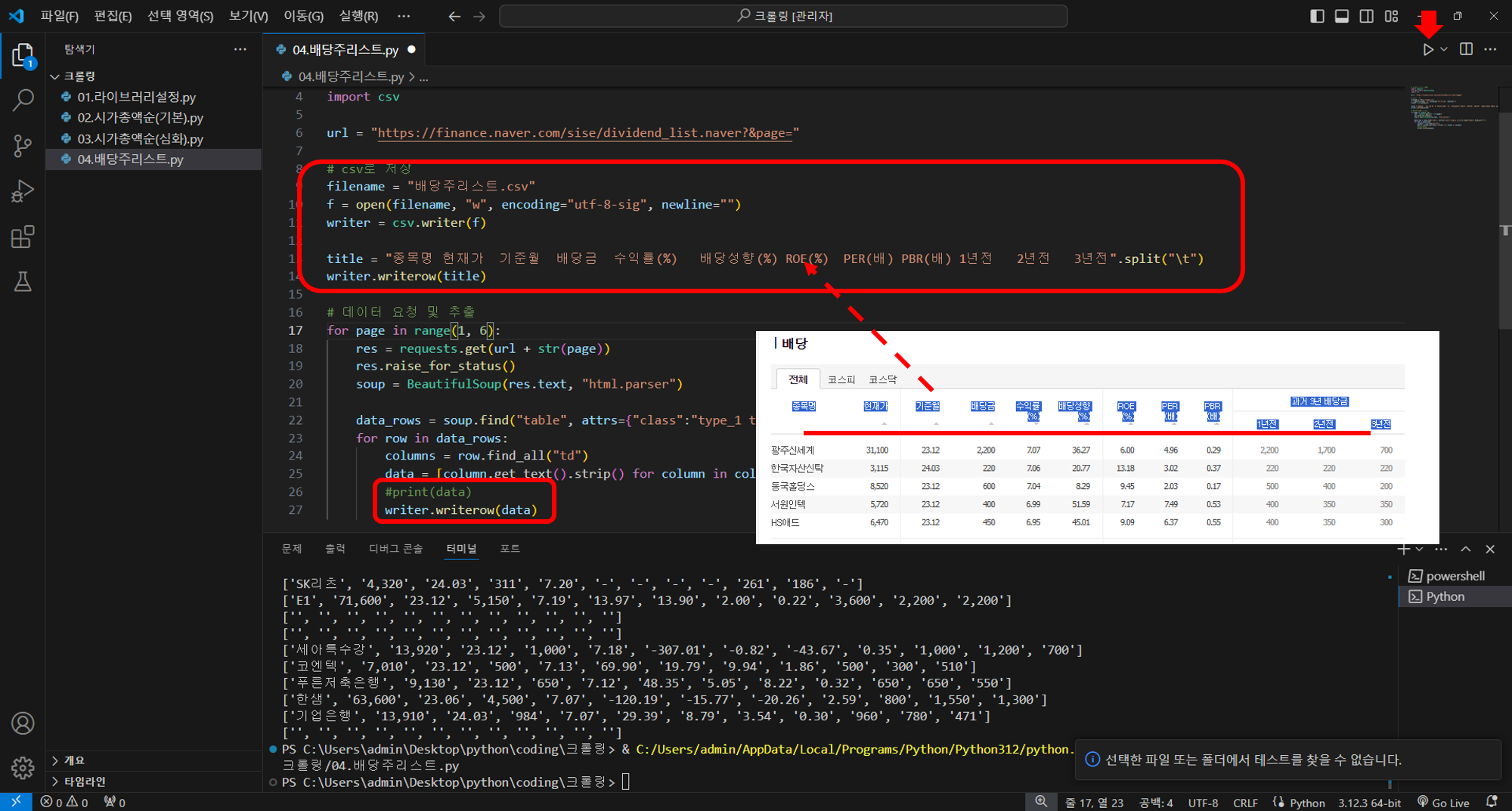Switch to the 포트 panel tab
1512x811 pixels.
(510, 549)
